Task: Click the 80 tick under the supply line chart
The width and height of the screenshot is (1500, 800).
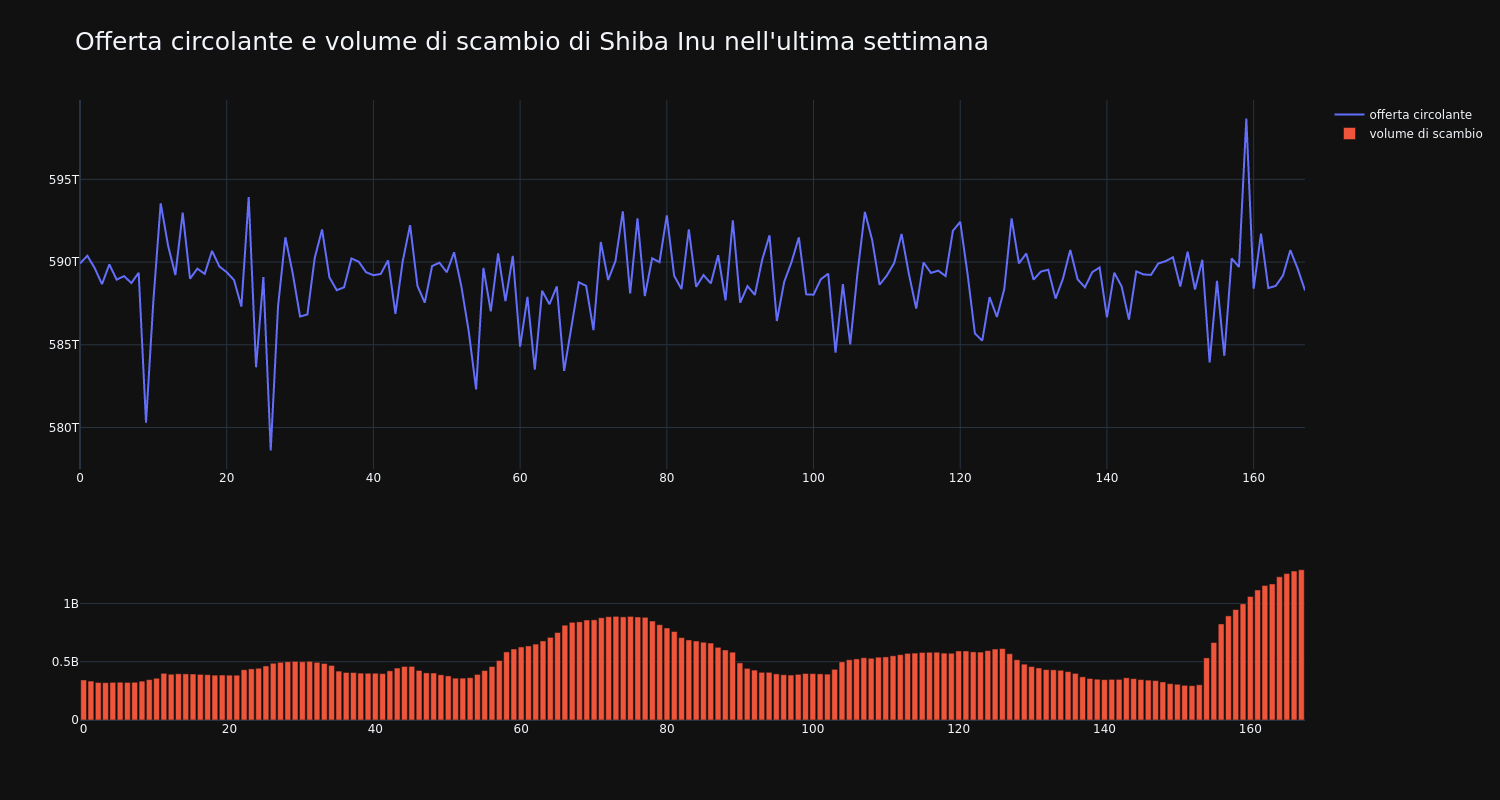Action: coord(667,478)
